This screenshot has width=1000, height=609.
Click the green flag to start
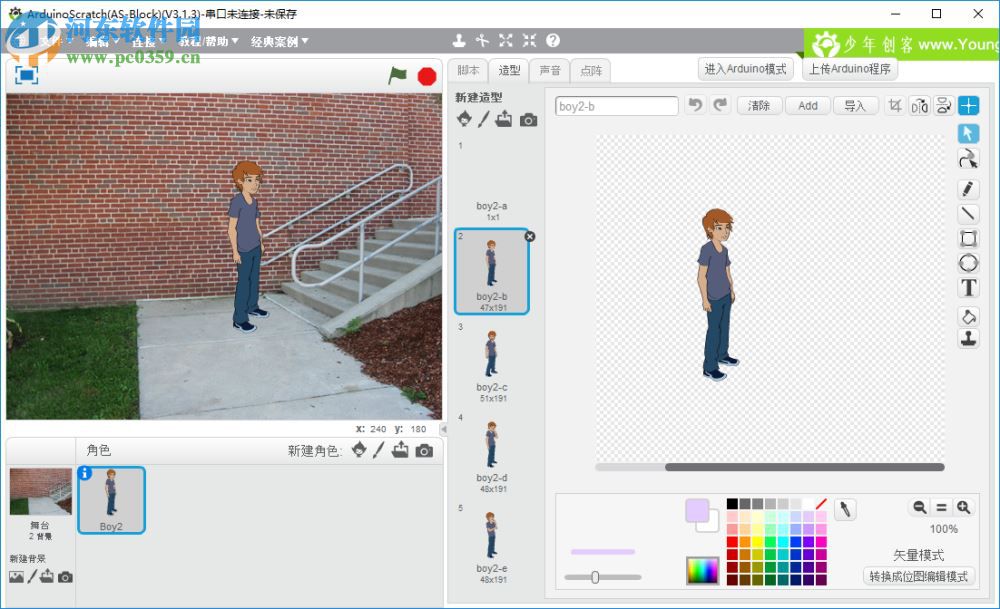coord(398,75)
